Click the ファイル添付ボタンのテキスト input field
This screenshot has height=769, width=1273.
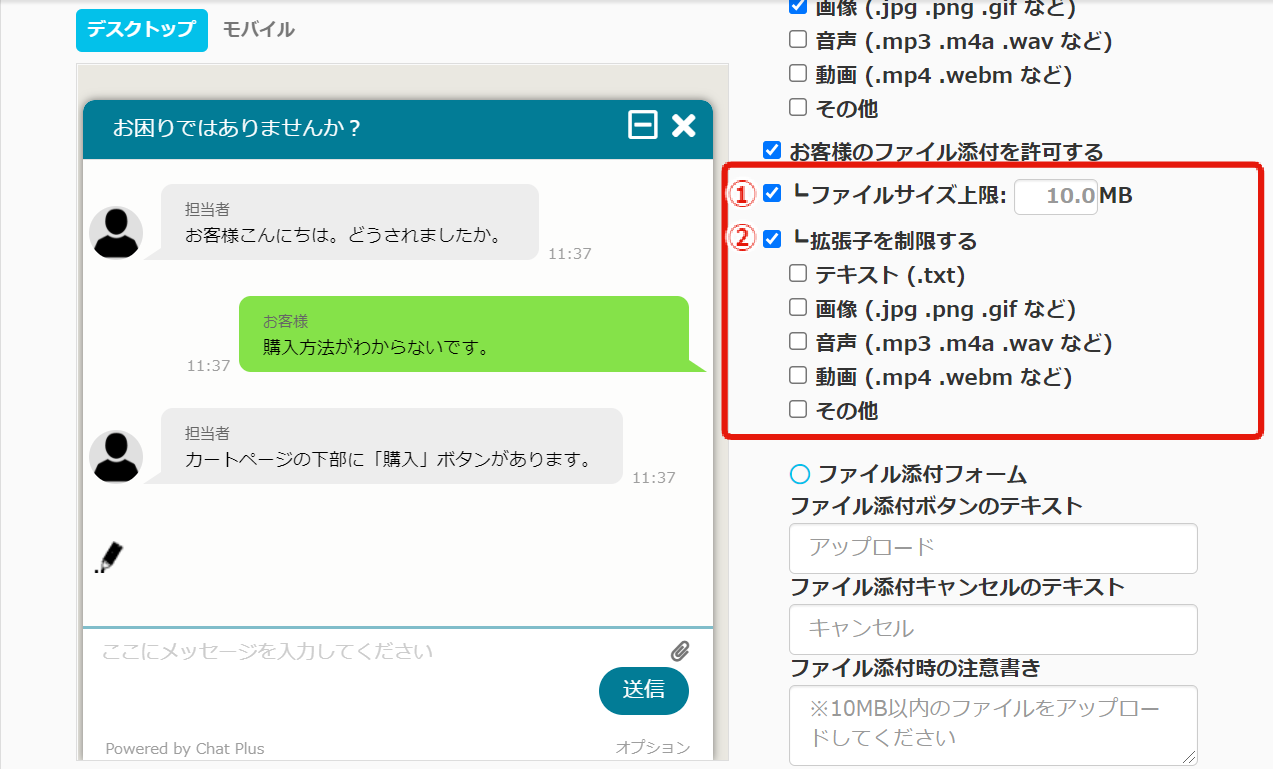[x=992, y=548]
